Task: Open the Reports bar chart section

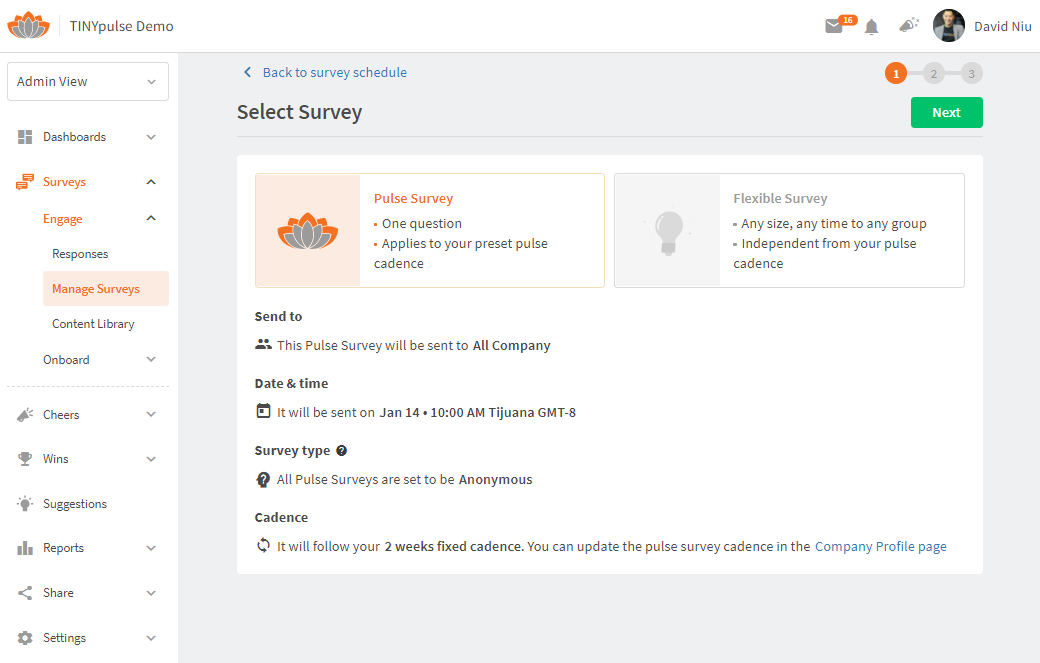Action: pyautogui.click(x=63, y=547)
